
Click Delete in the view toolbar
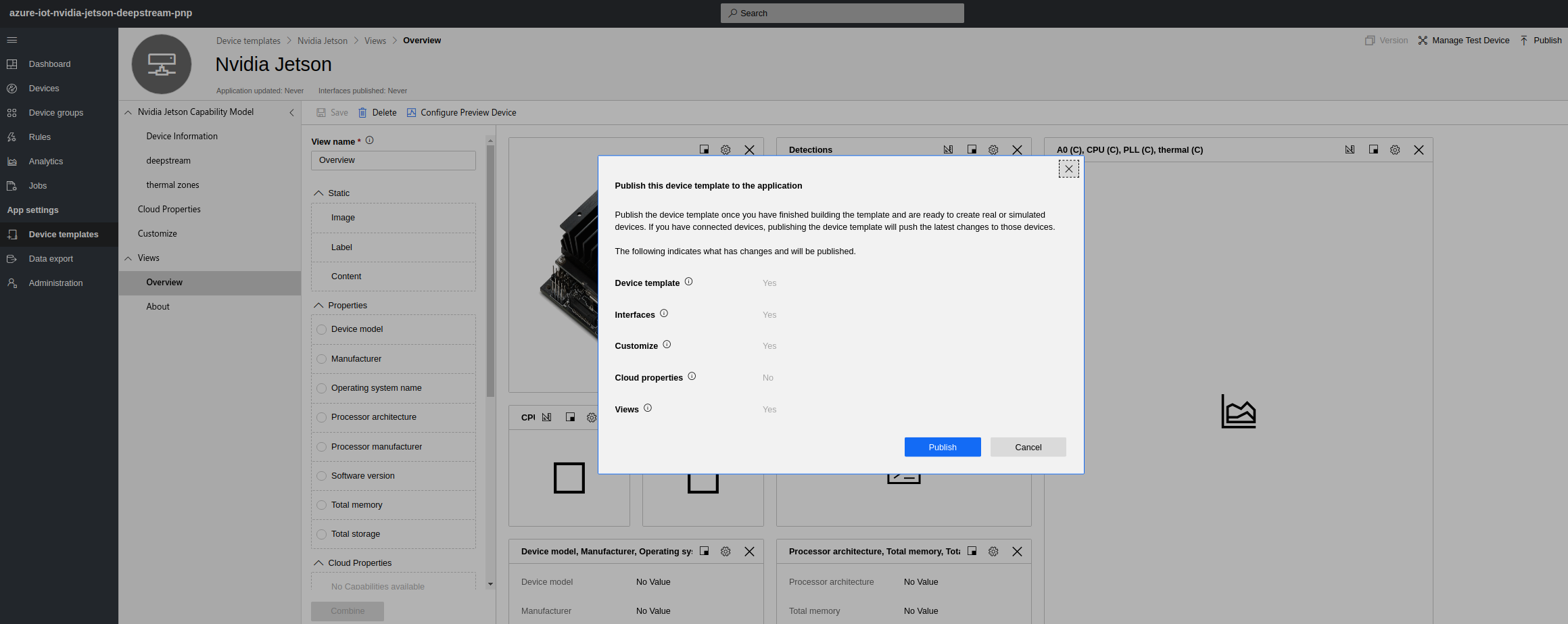[377, 113]
